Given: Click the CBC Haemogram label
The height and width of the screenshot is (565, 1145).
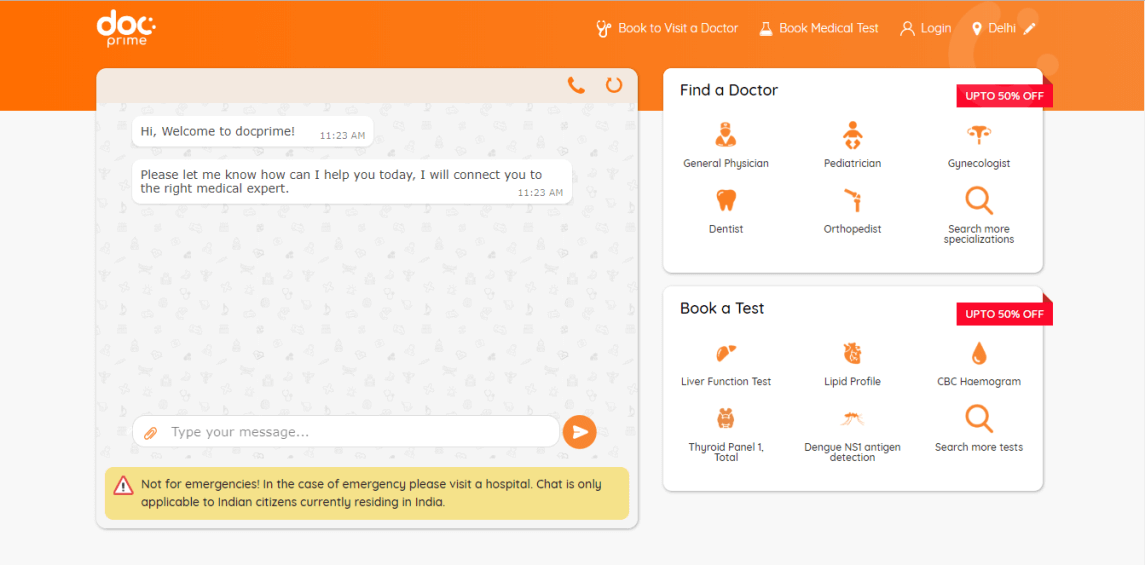Looking at the screenshot, I should pyautogui.click(x=979, y=382).
